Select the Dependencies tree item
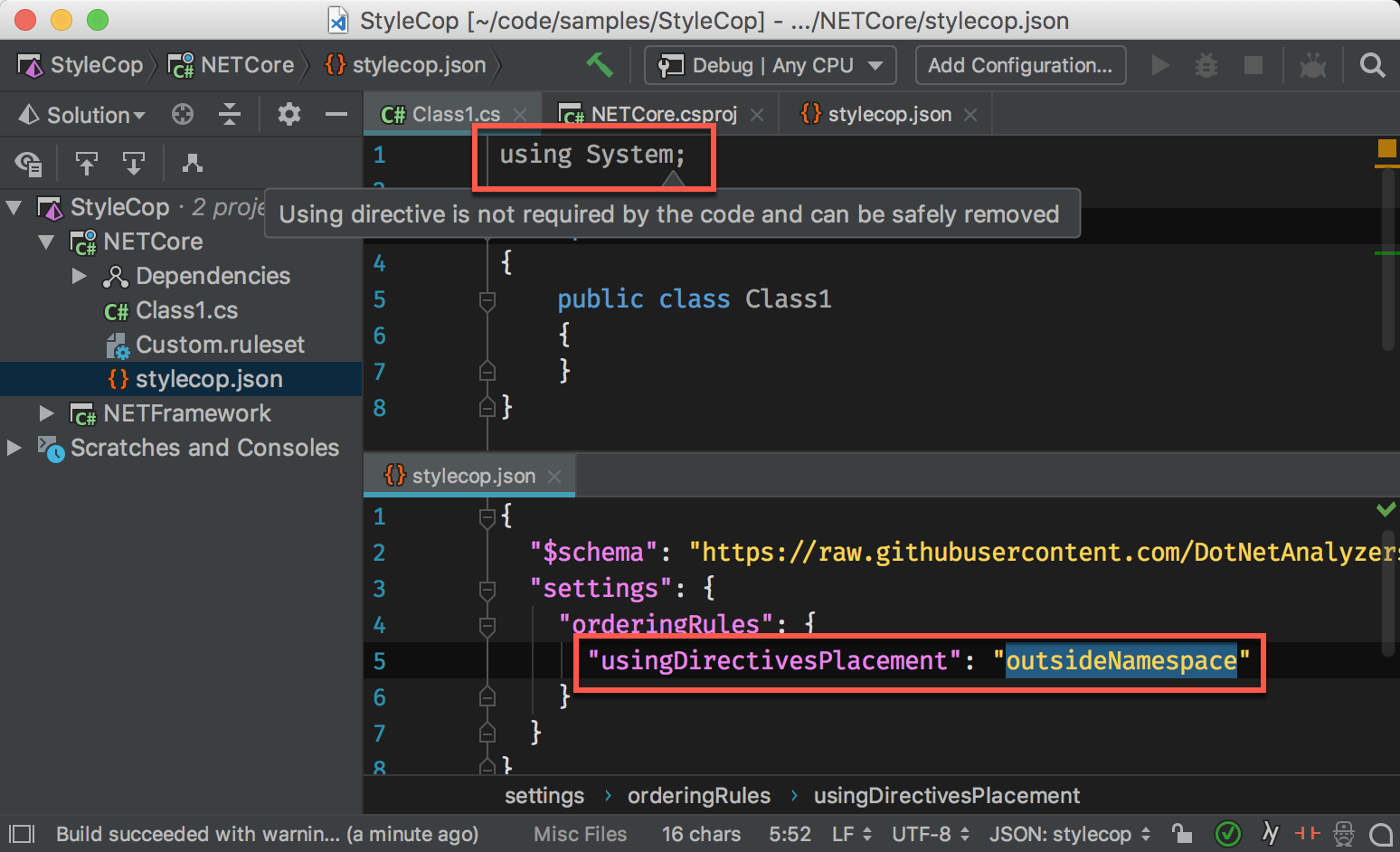1400x852 pixels. (197, 276)
